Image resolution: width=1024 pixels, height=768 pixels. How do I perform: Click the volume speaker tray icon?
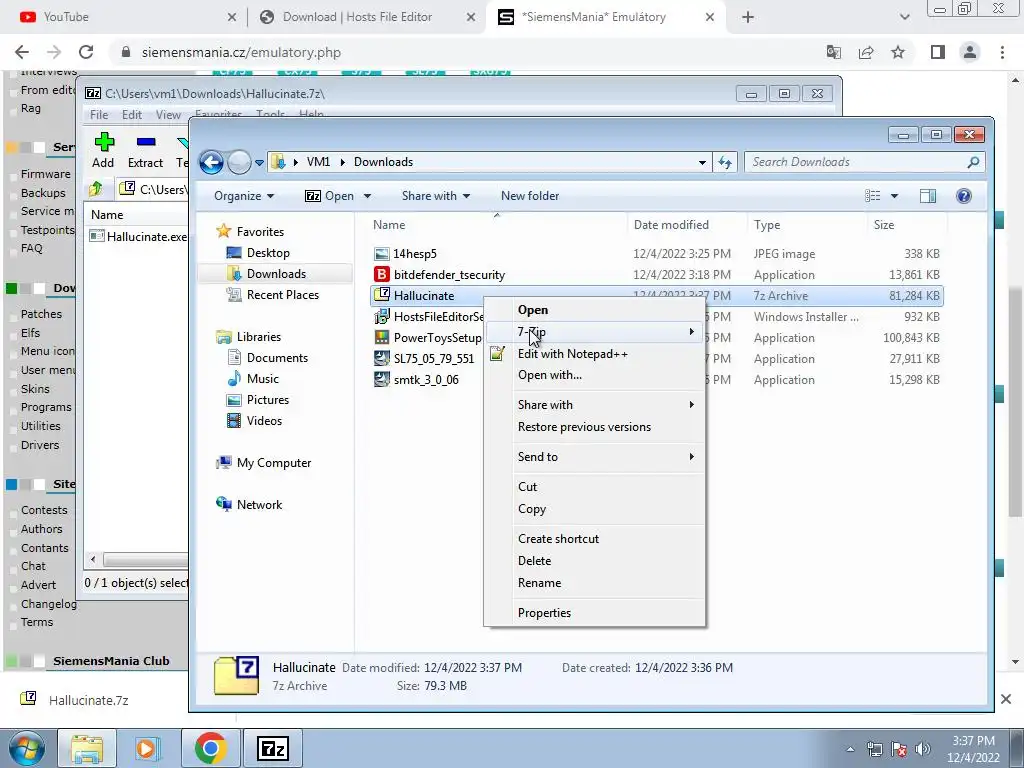[923, 749]
